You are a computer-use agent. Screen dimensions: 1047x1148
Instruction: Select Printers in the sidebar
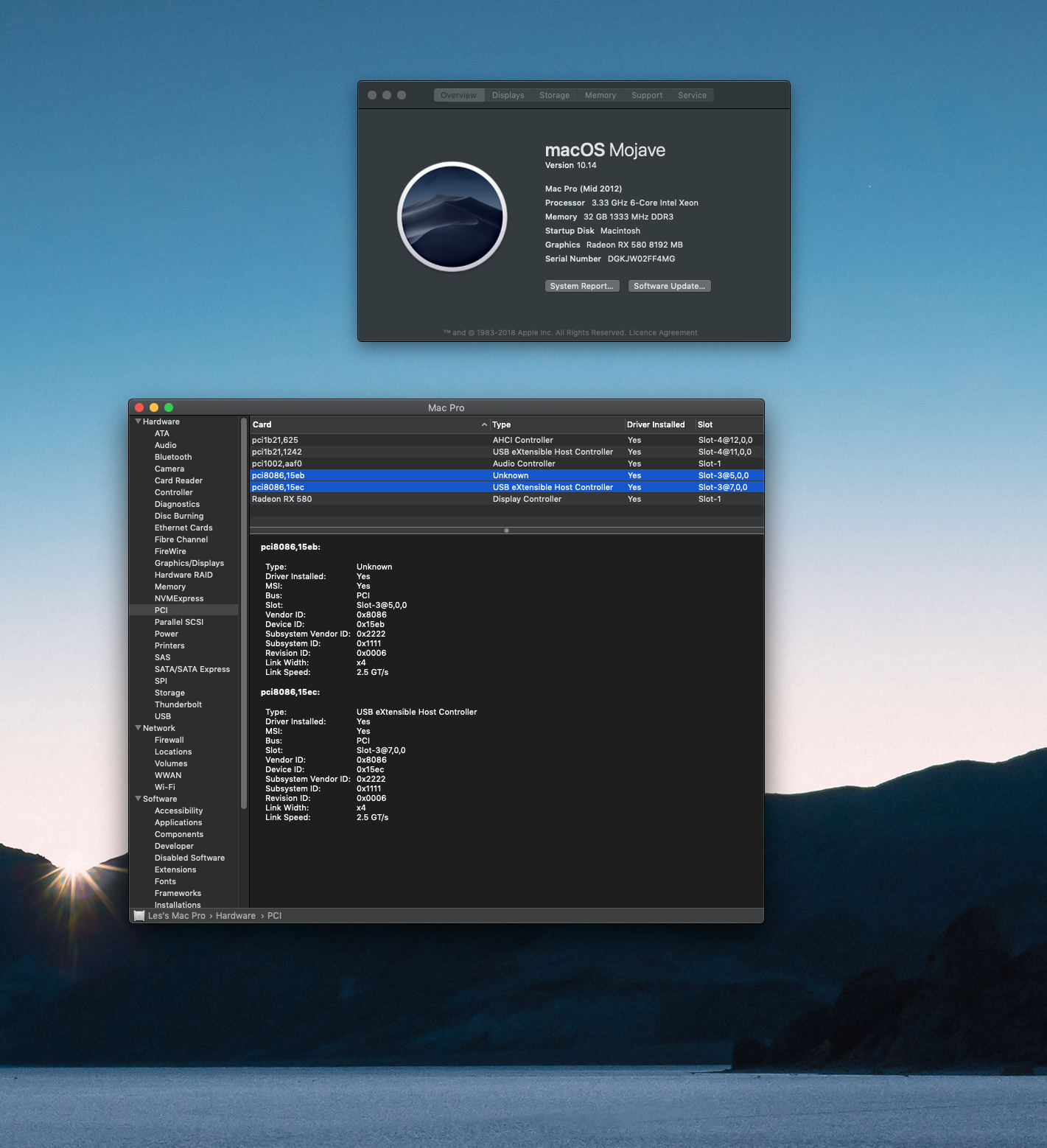tap(169, 645)
